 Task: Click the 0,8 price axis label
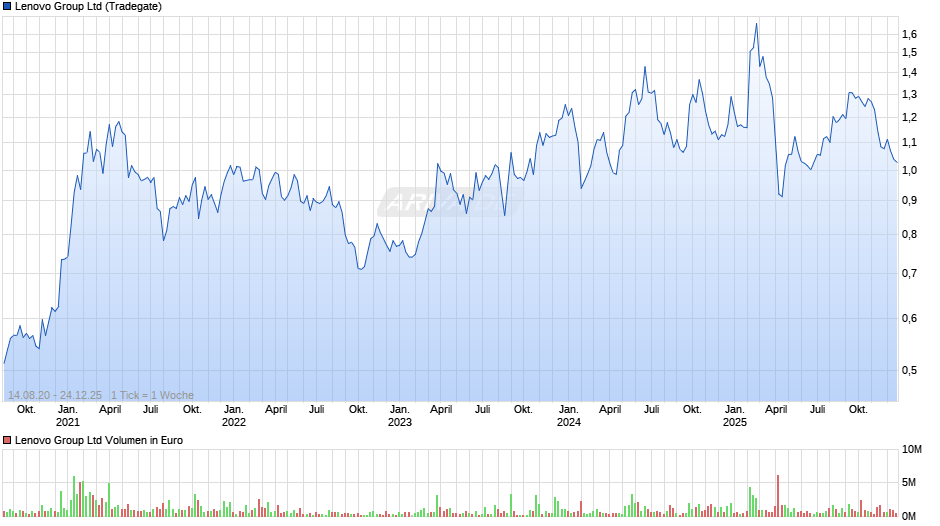point(909,235)
